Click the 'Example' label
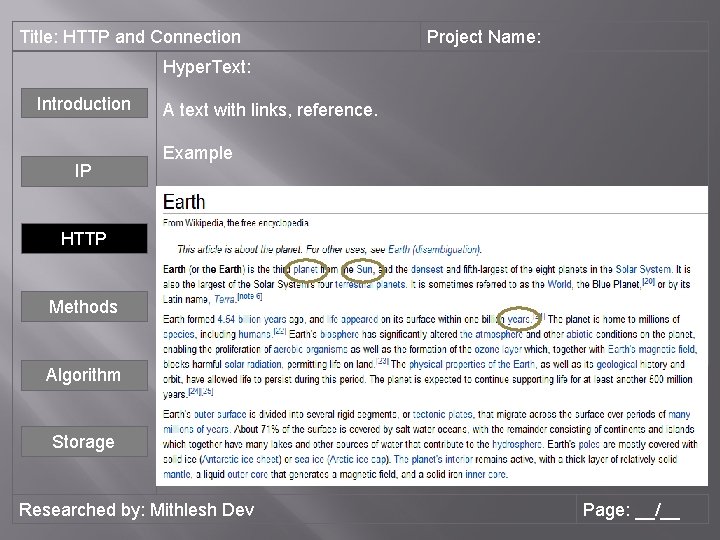 197,153
